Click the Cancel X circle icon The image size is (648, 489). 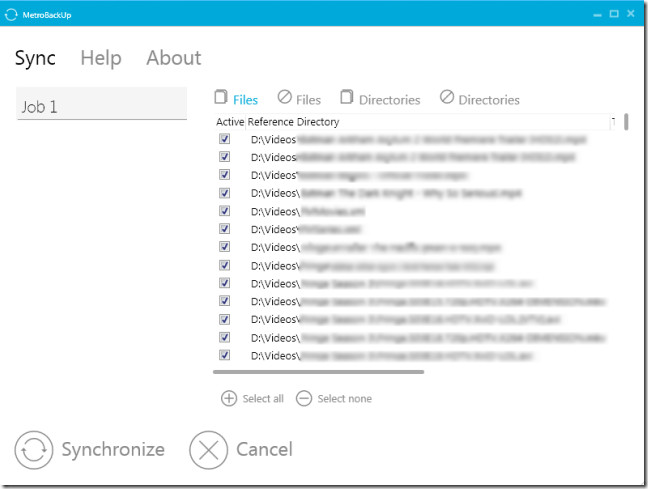point(208,450)
